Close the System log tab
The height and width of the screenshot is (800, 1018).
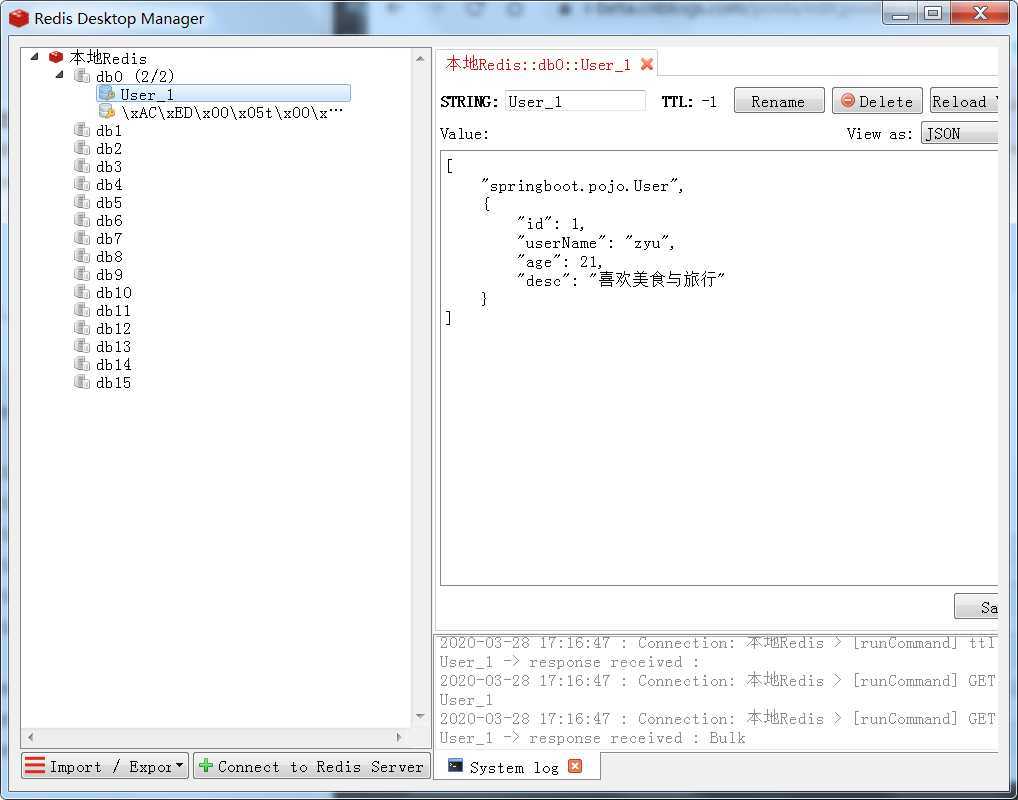click(x=575, y=766)
